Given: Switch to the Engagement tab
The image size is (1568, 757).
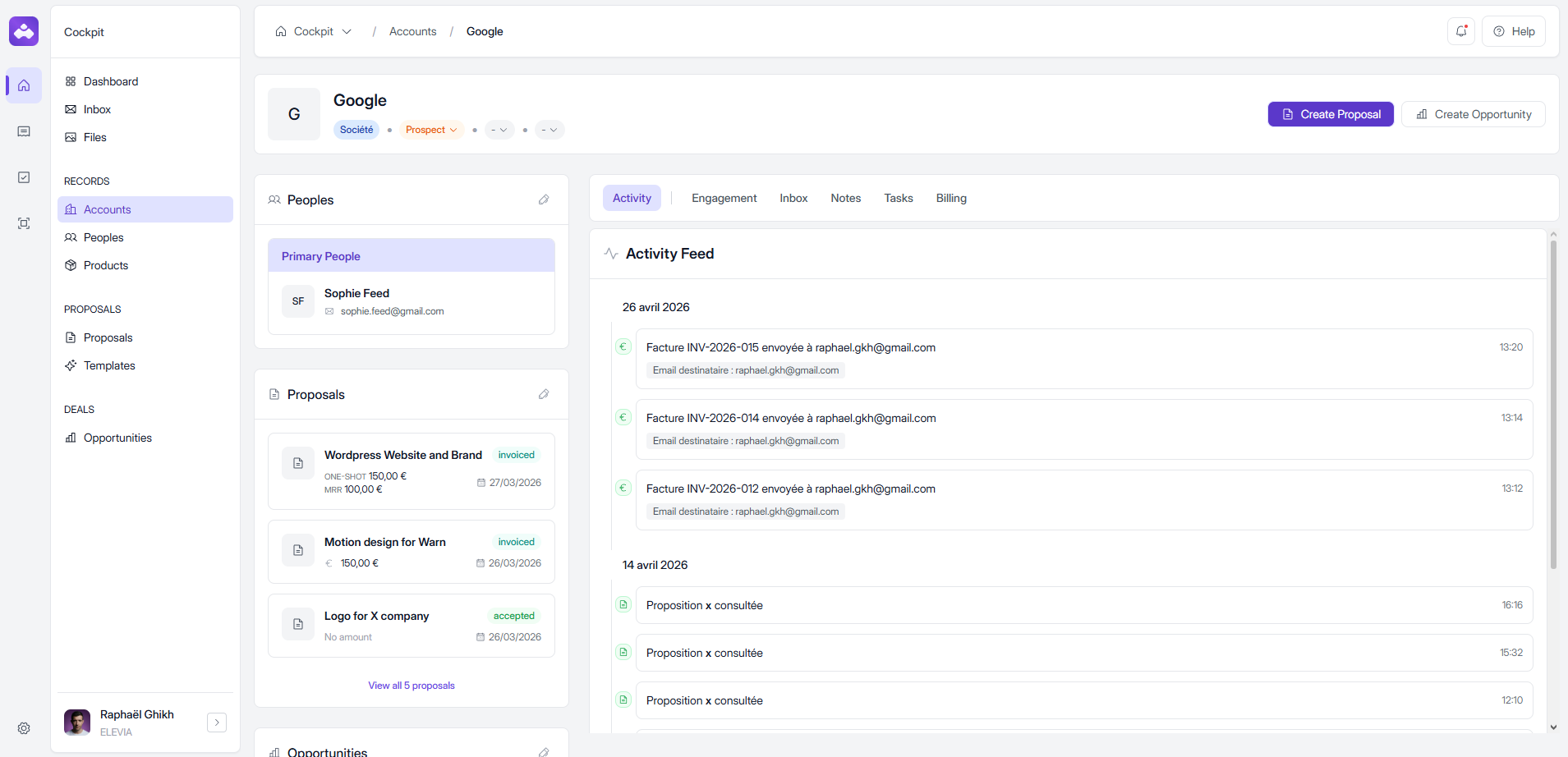Looking at the screenshot, I should [724, 198].
